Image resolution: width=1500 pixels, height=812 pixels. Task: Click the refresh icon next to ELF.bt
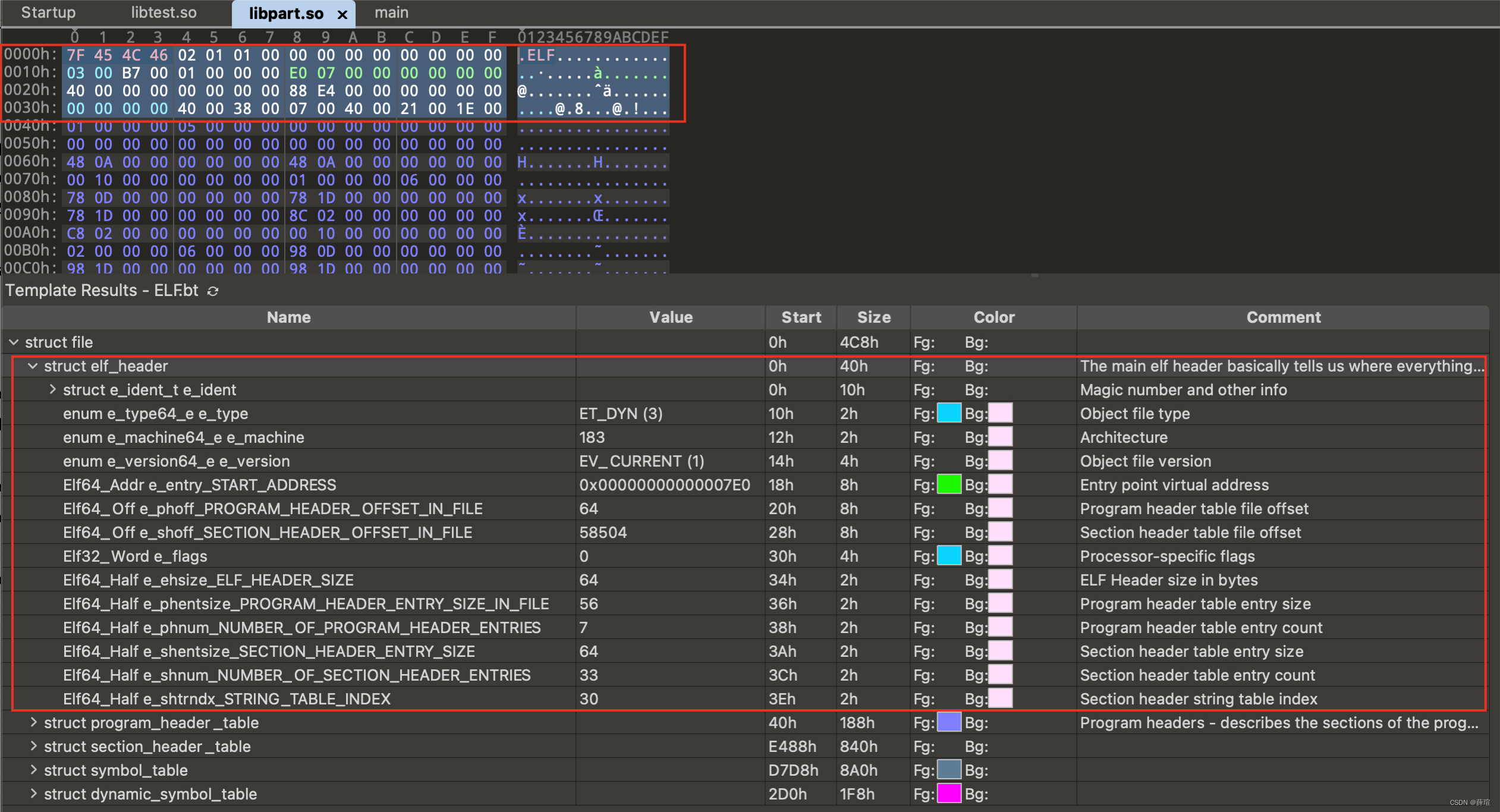pyautogui.click(x=213, y=291)
